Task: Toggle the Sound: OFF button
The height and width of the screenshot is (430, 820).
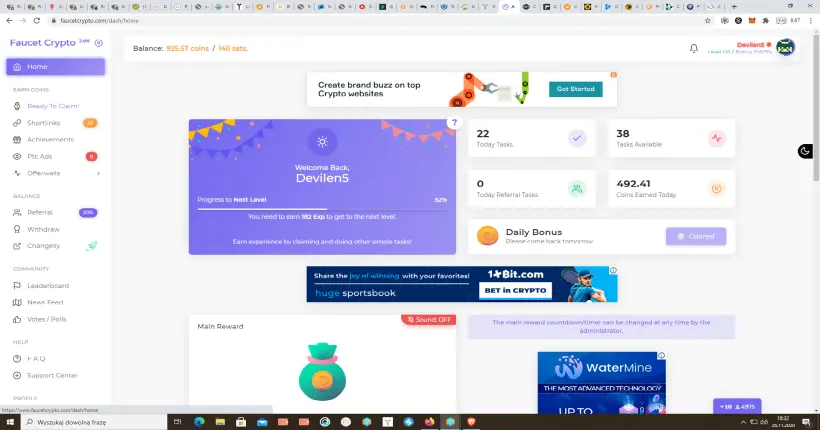Action: point(429,320)
